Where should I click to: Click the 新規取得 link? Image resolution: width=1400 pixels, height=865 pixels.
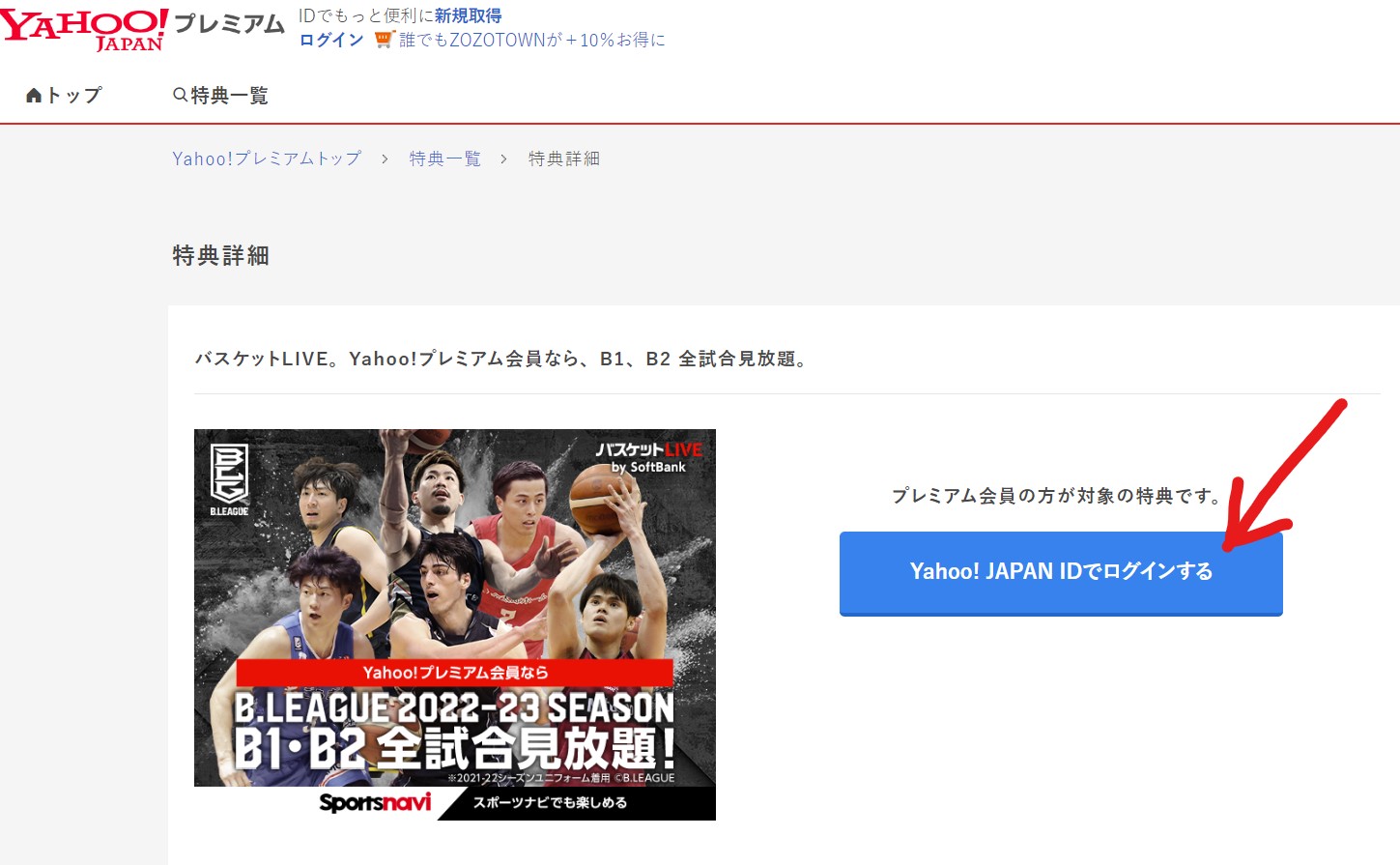[x=468, y=15]
